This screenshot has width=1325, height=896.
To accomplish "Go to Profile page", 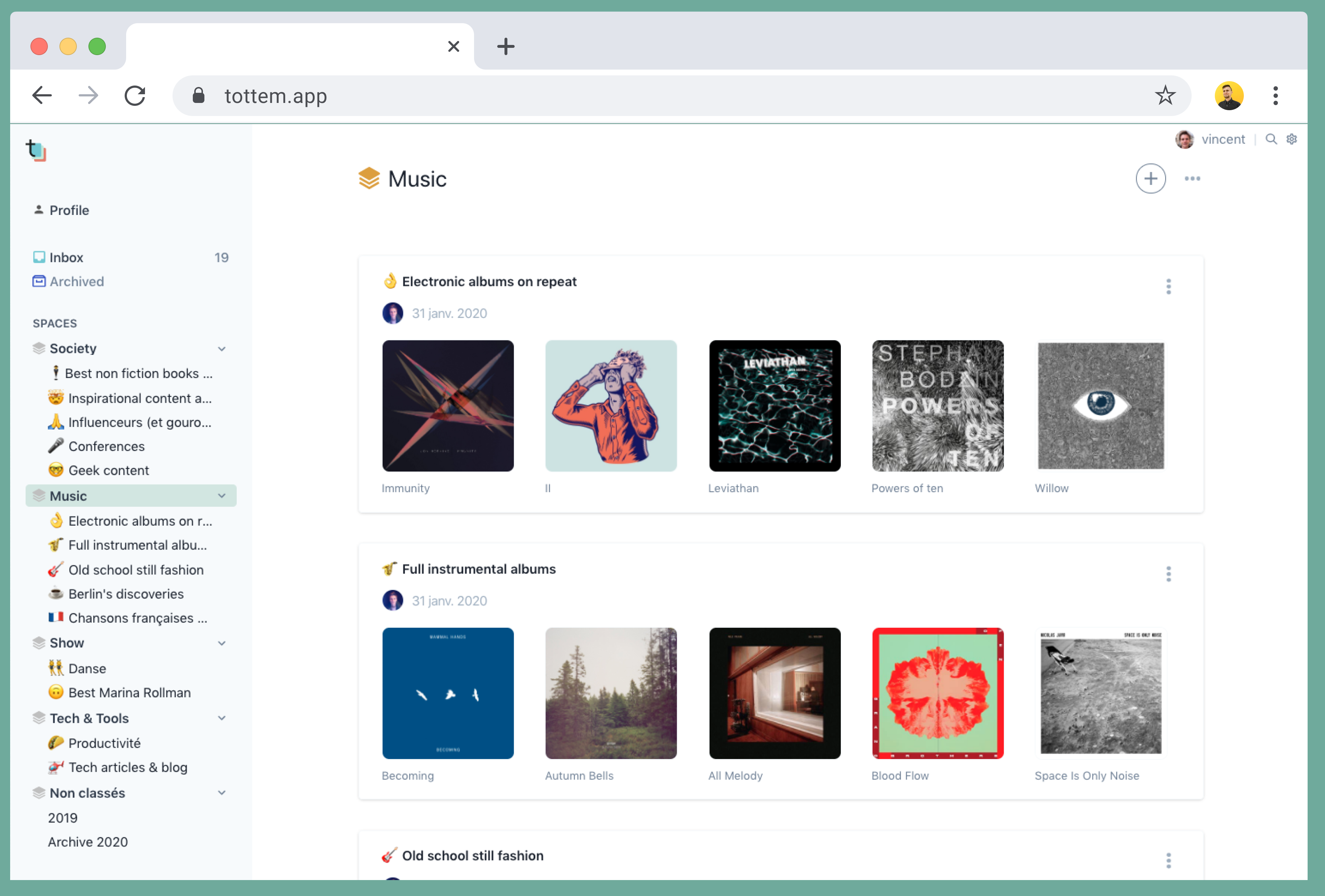I will [69, 210].
